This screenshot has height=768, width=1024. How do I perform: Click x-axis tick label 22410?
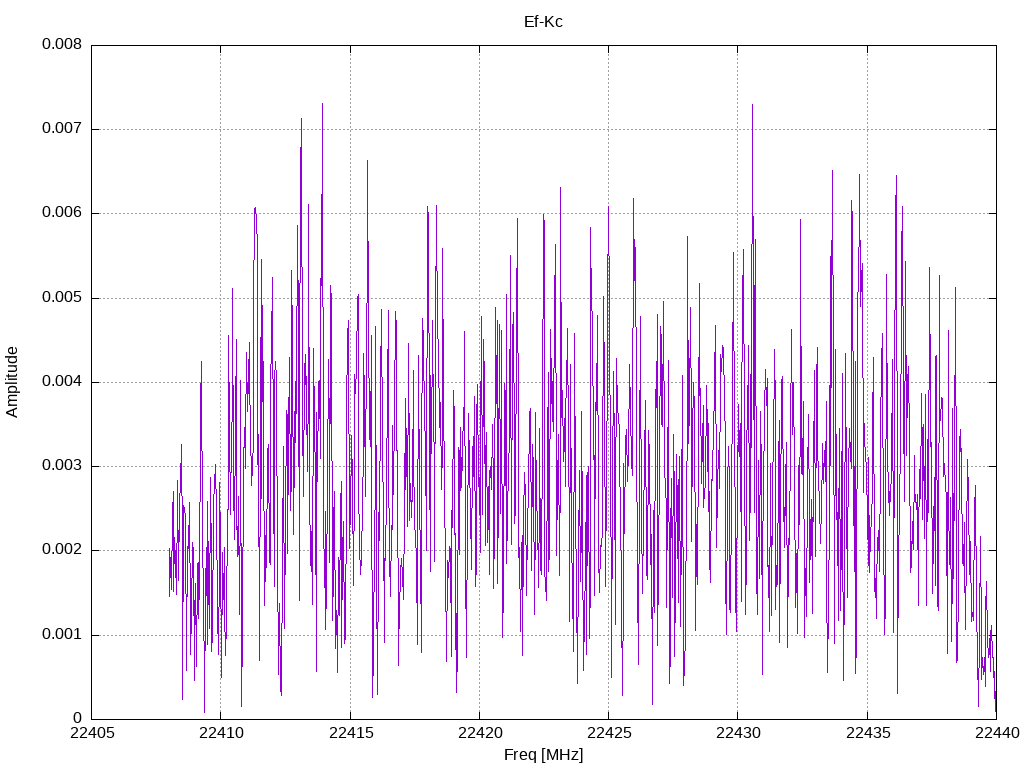(x=221, y=733)
